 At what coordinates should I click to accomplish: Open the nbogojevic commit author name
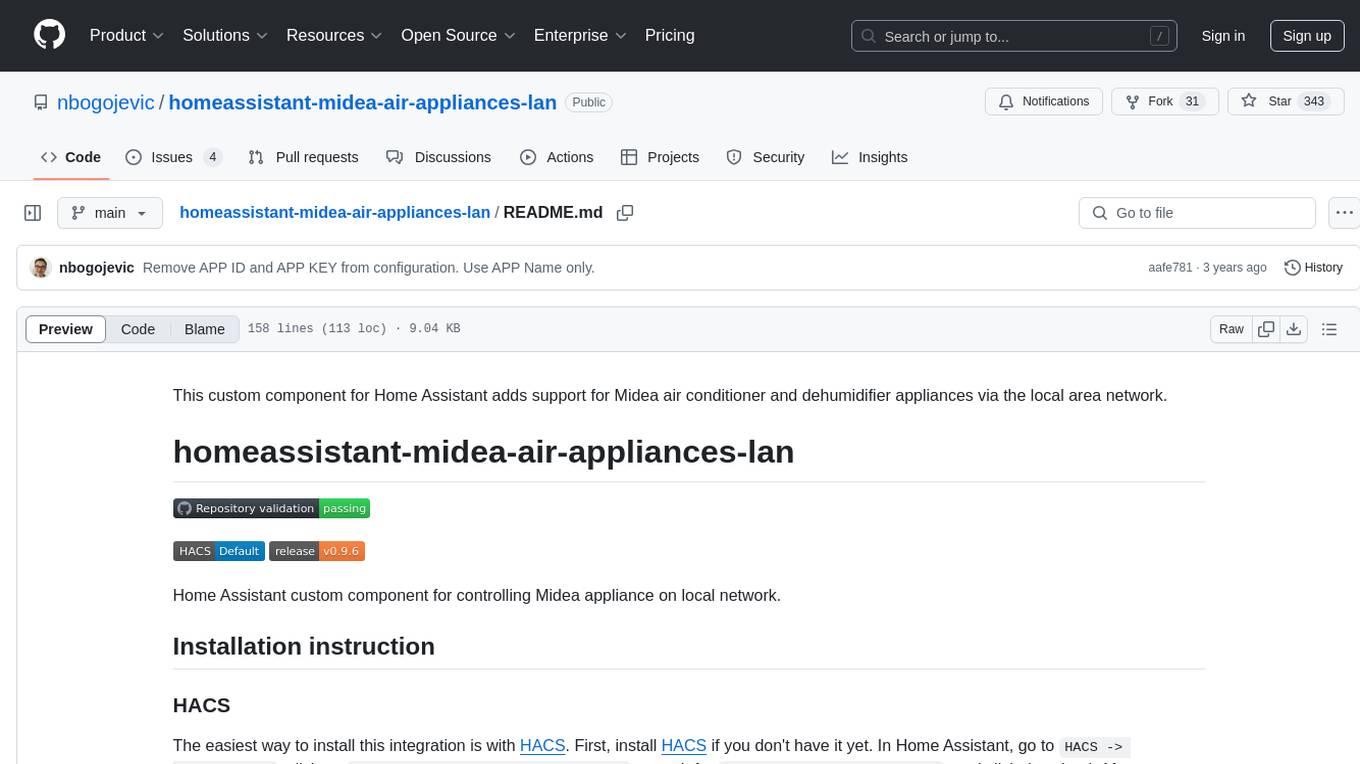pyautogui.click(x=97, y=268)
